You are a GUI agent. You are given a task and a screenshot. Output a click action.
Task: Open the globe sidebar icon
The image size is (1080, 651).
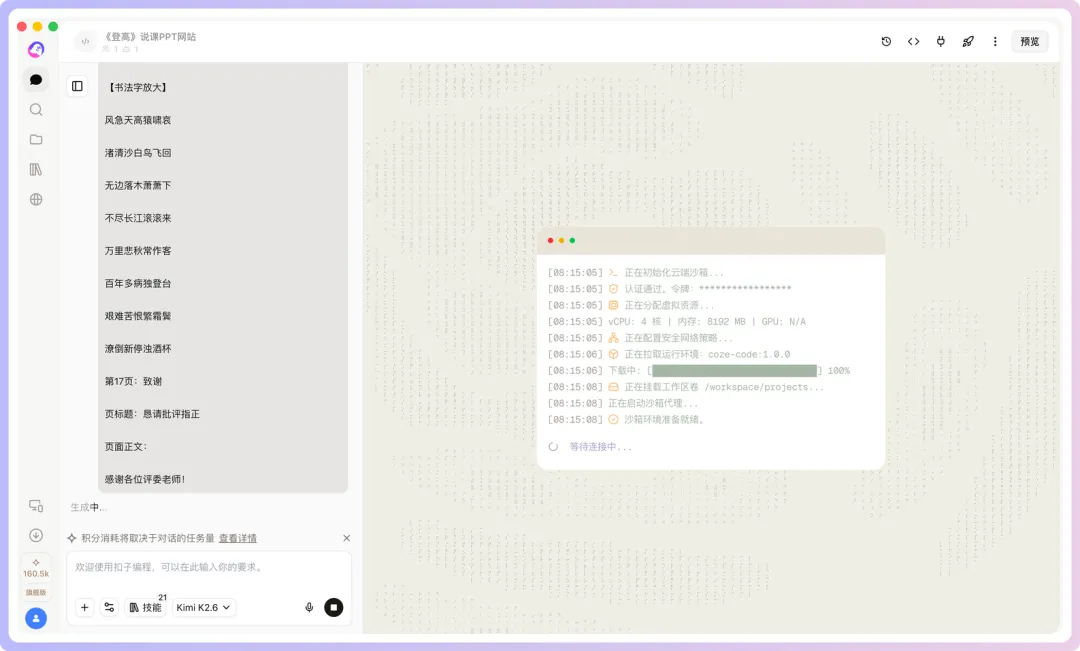36,199
